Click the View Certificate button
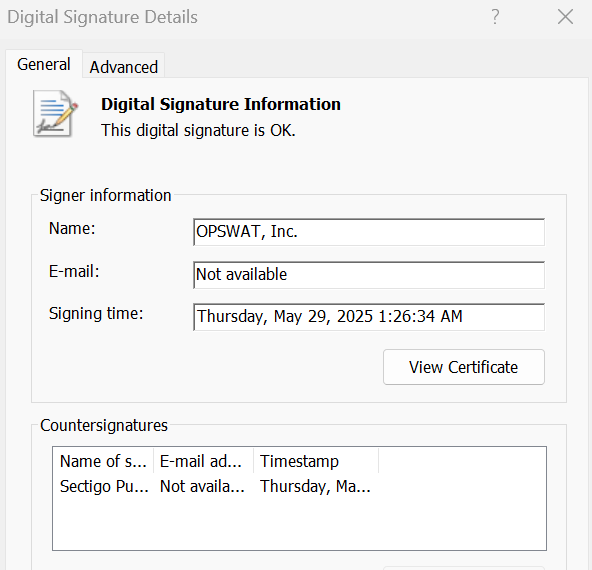Screen dimensions: 592x570 pos(464,367)
